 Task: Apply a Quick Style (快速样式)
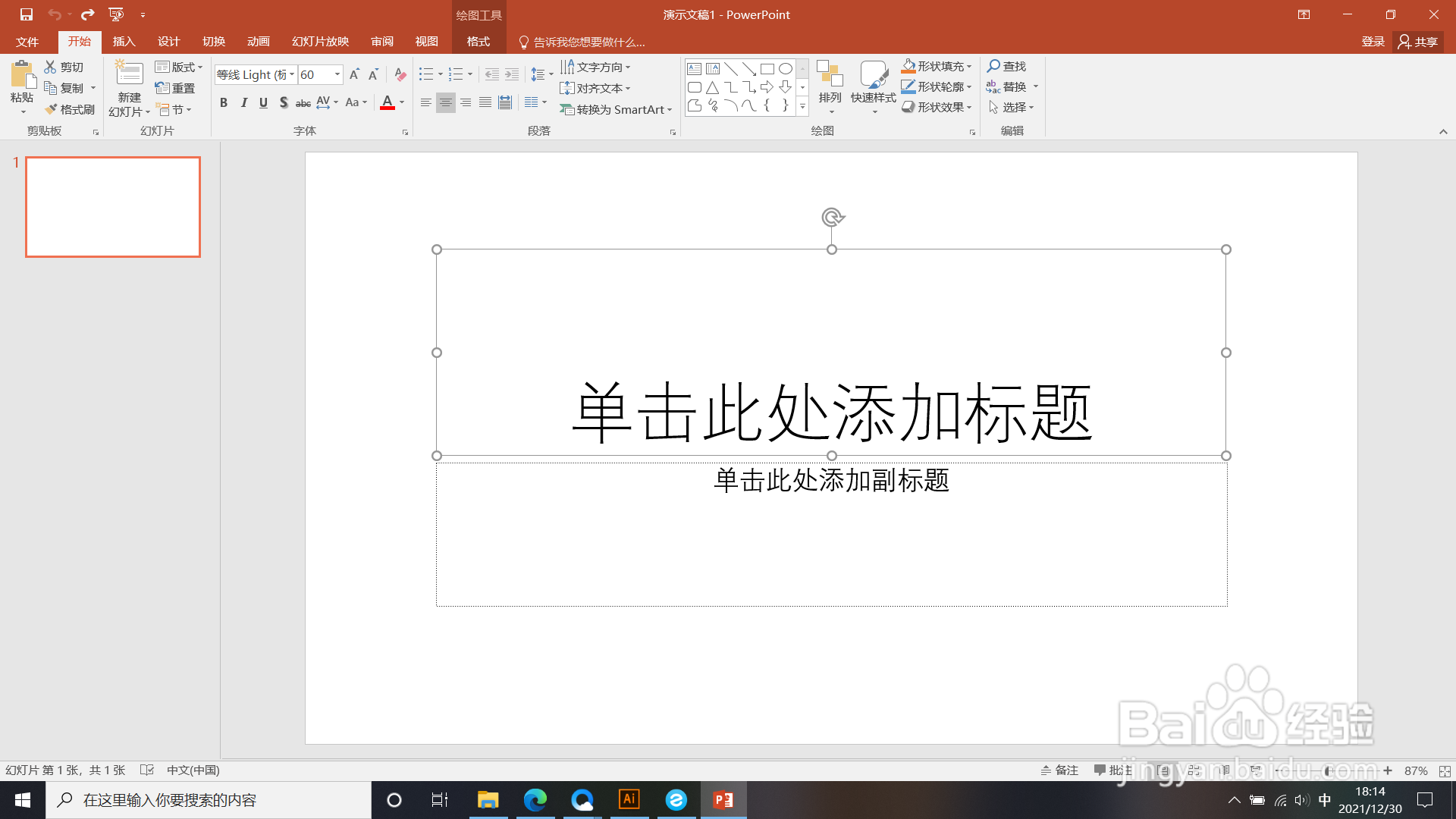pyautogui.click(x=873, y=86)
